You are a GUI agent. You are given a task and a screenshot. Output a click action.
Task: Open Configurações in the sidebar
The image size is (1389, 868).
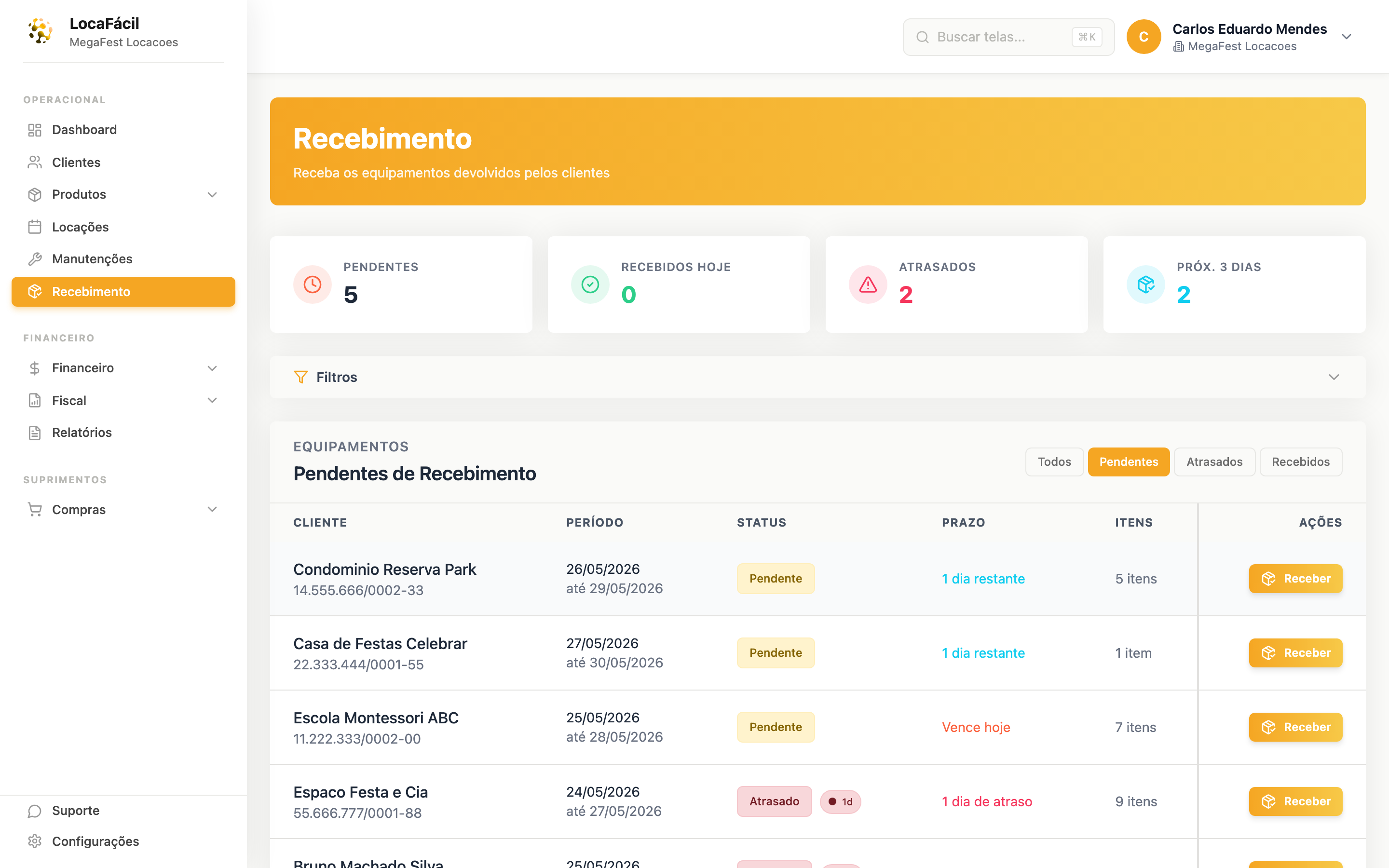click(x=123, y=841)
